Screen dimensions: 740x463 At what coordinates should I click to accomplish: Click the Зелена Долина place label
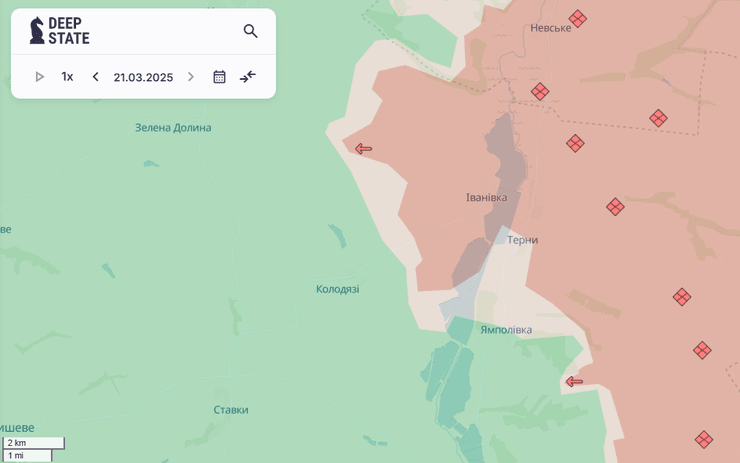click(x=173, y=128)
